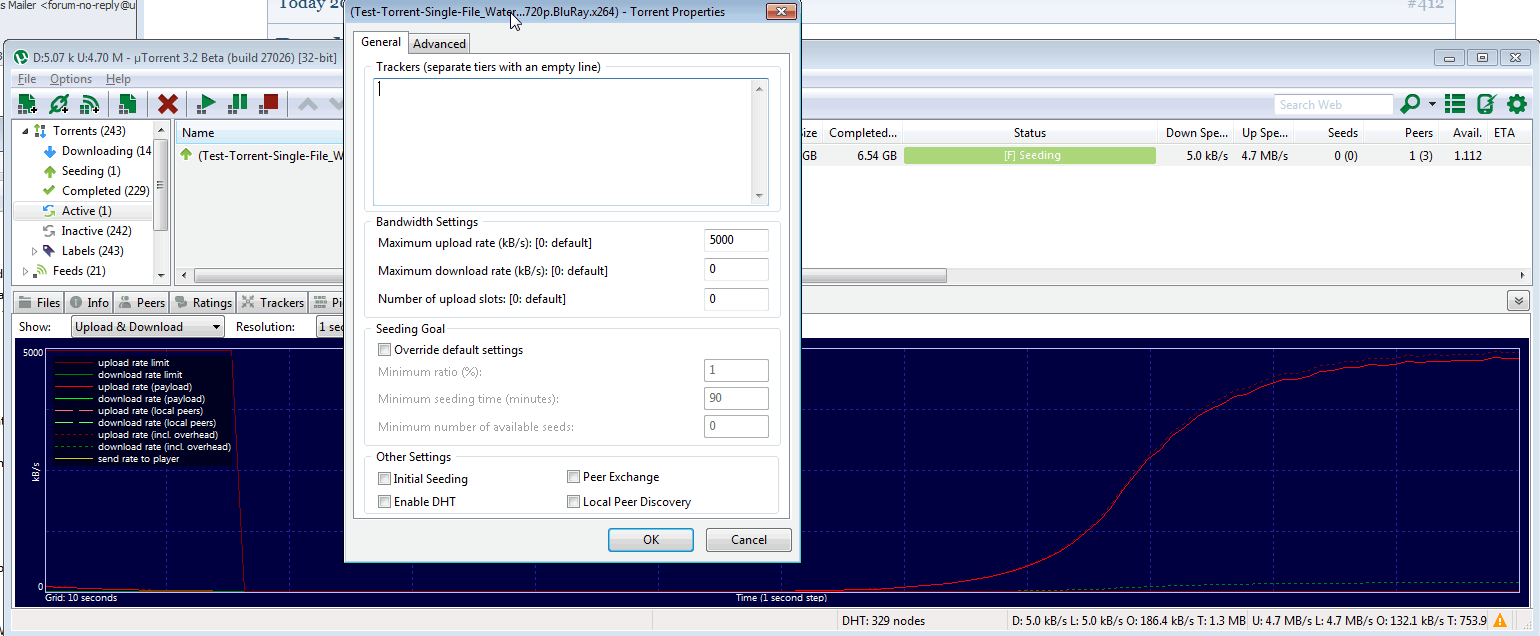The width and height of the screenshot is (1540, 636).
Task: Open the Help menu
Action: pyautogui.click(x=118, y=79)
